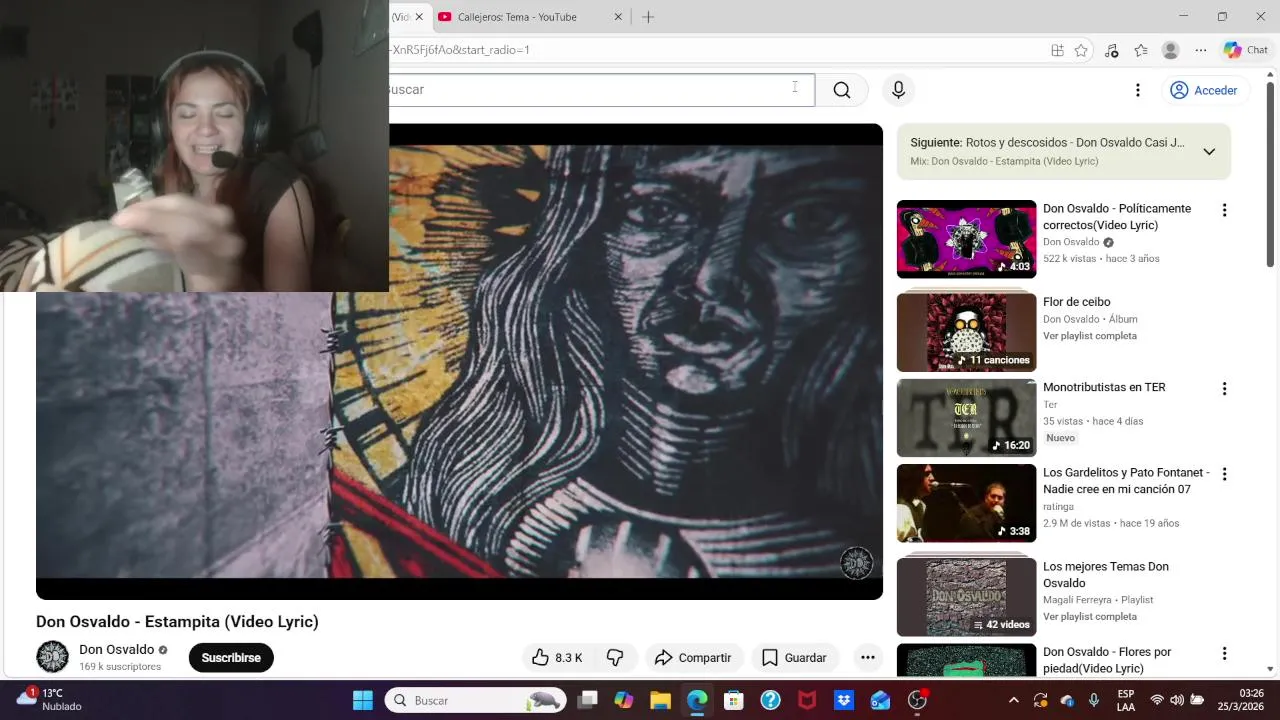Open options for Flores por piedad video
Screen dimensions: 1280x720
coord(1224,653)
